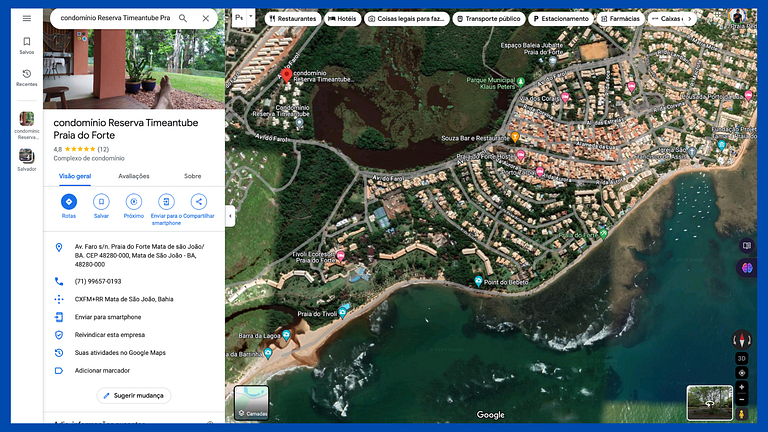Click Praia do Forte Hostel marker
Viewport: 768px width, 432px height.
click(x=521, y=156)
